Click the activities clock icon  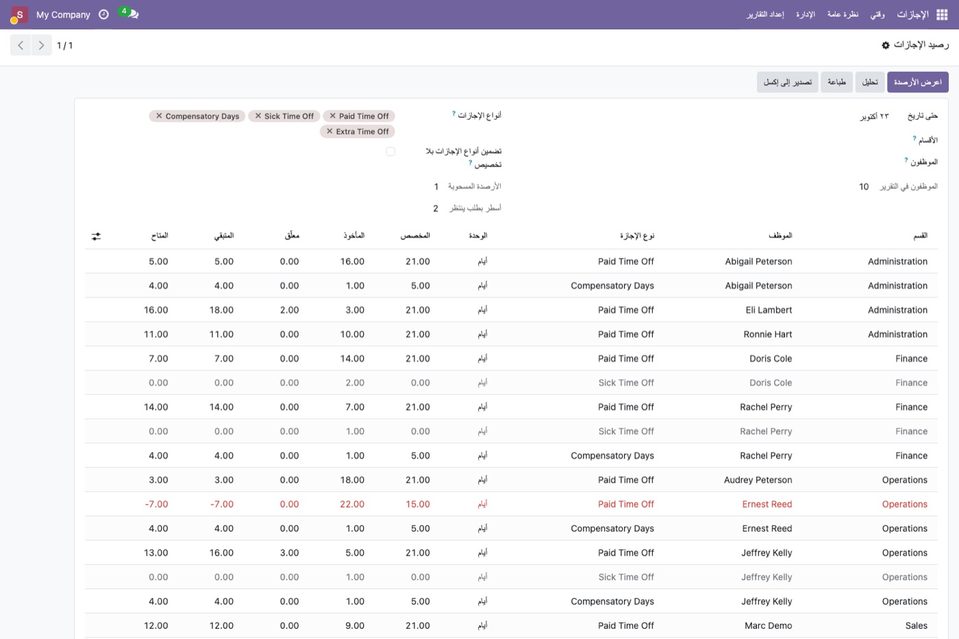pyautogui.click(x=104, y=15)
